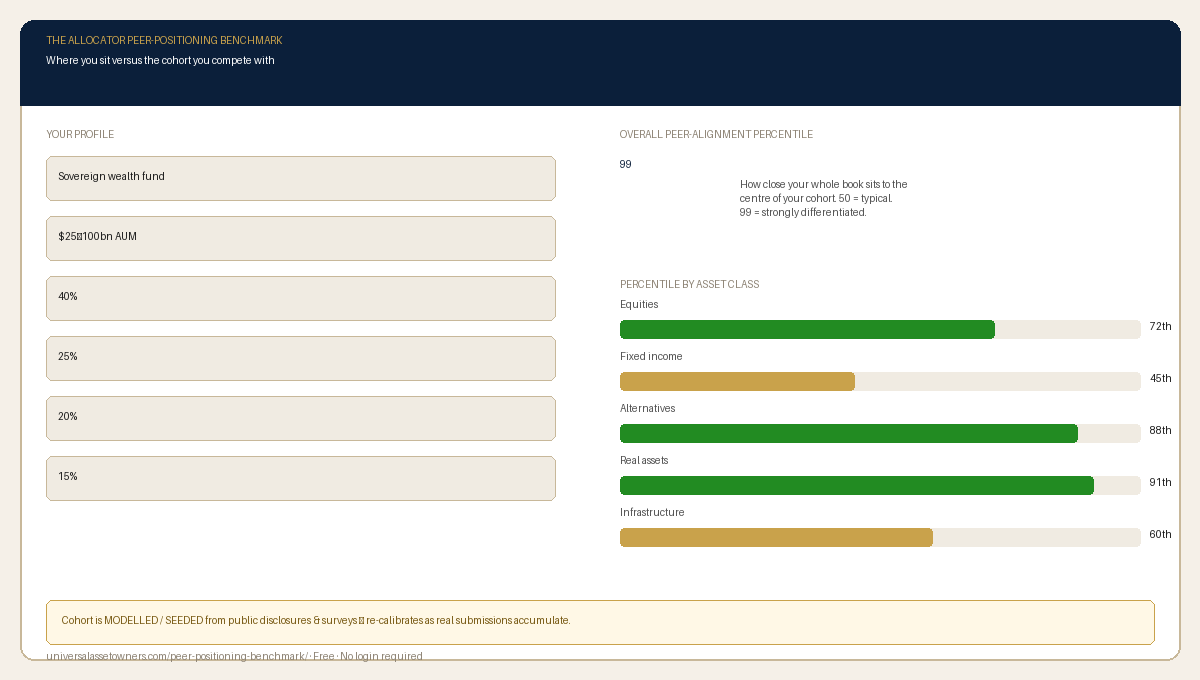Click the Infrastructure label
The height and width of the screenshot is (680, 1200).
652,513
